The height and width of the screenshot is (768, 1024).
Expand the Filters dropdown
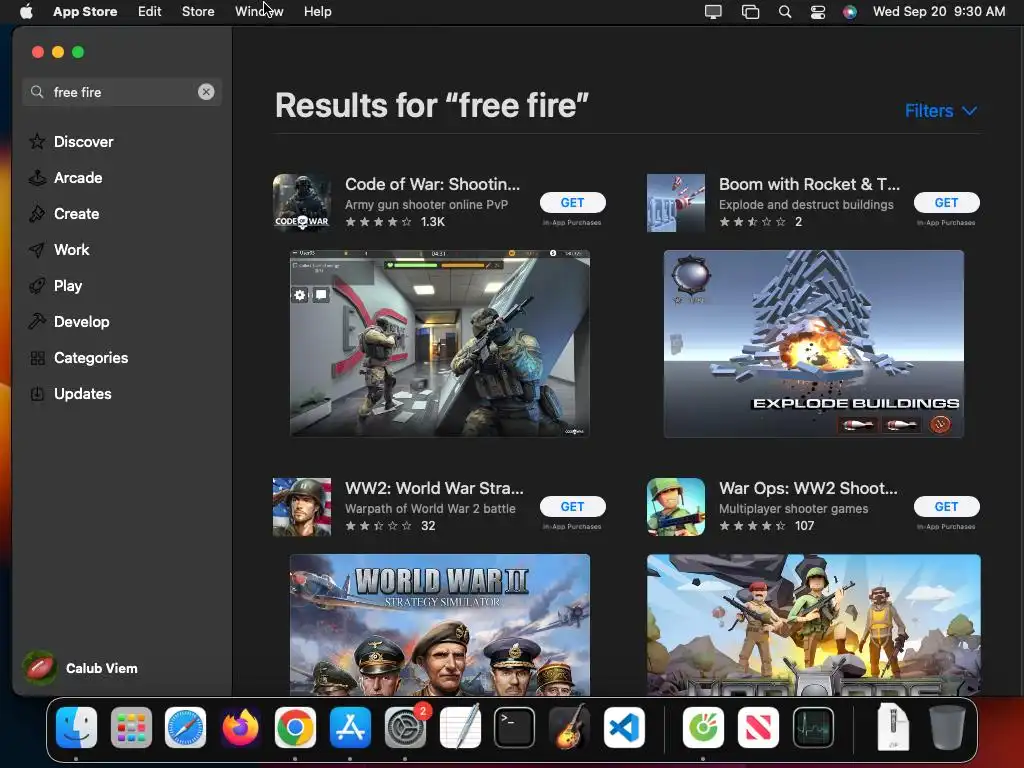tap(940, 110)
